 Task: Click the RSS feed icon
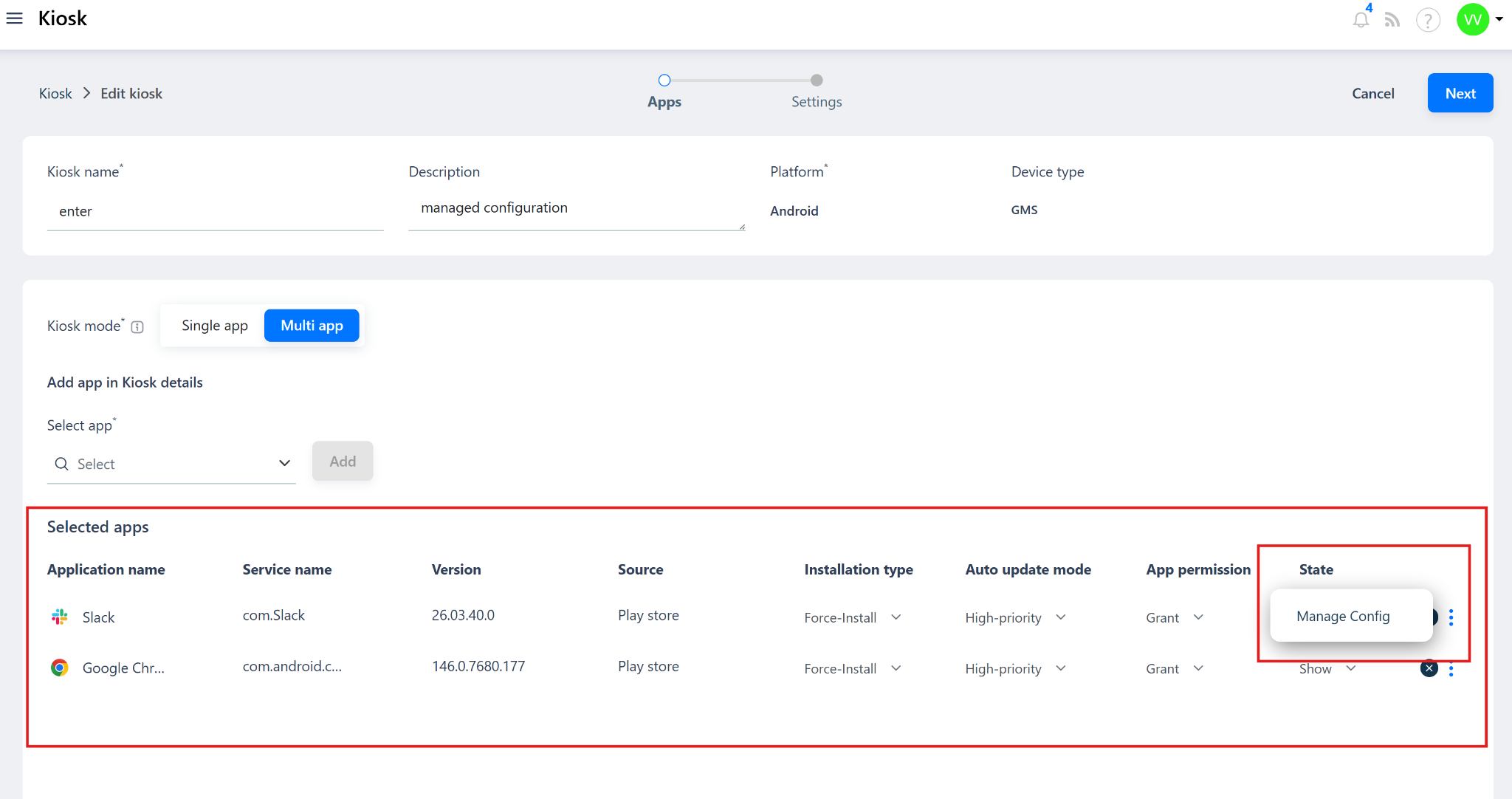point(1392,20)
